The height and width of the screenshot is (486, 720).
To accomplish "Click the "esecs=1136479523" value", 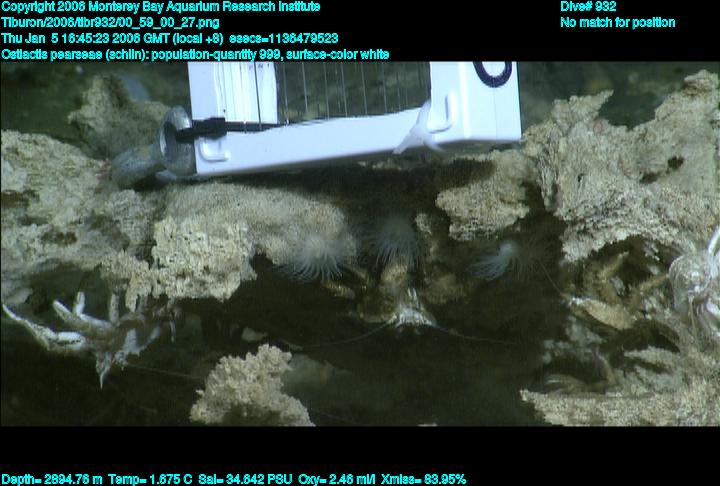I will click(283, 38).
